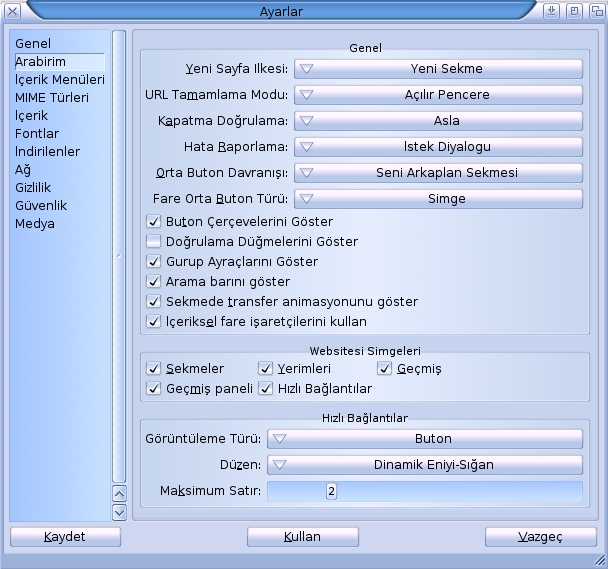The image size is (608, 569).
Task: Click the depth gadget in title bar
Action: coord(597,11)
